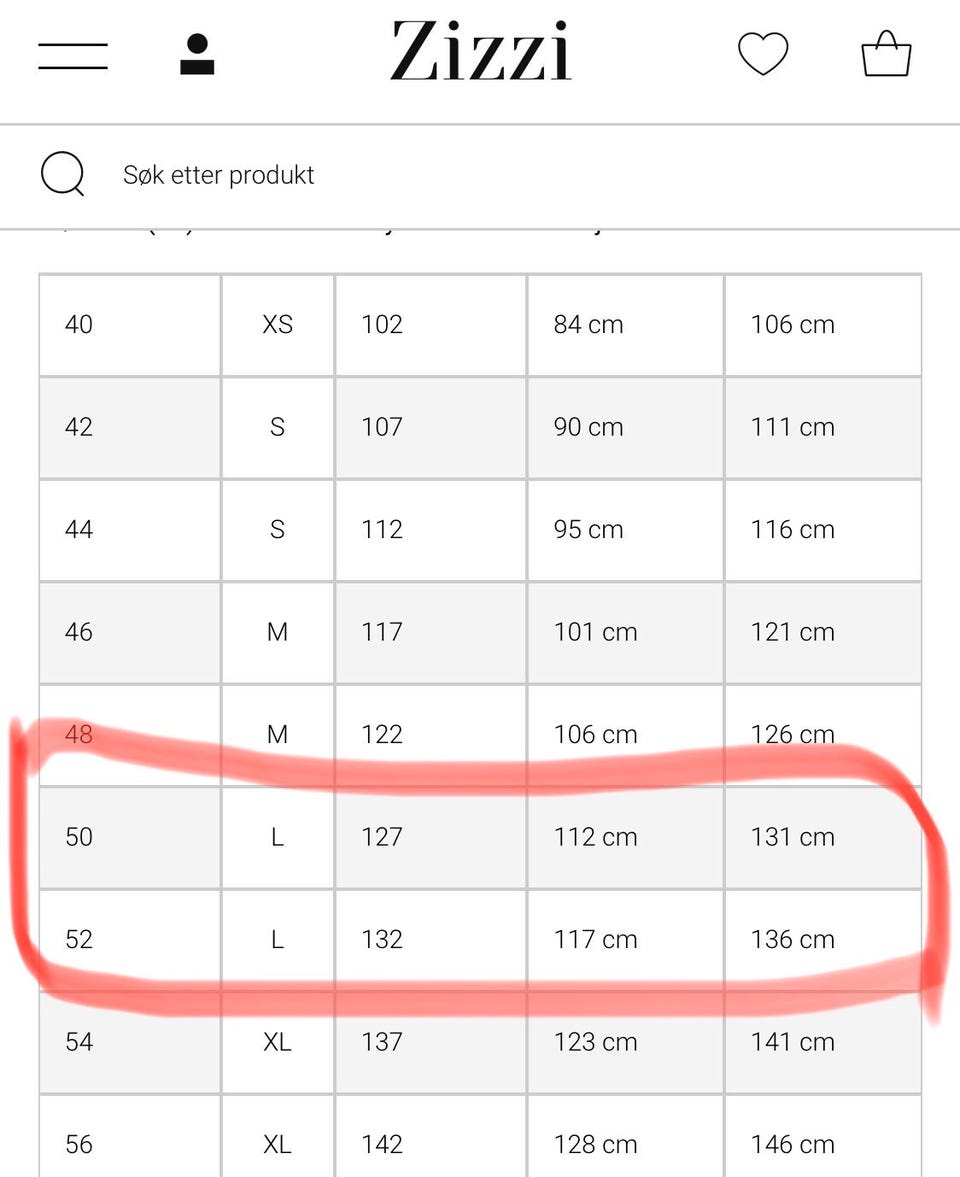The image size is (960, 1177).
Task: Click the XS size cell
Action: (x=277, y=324)
